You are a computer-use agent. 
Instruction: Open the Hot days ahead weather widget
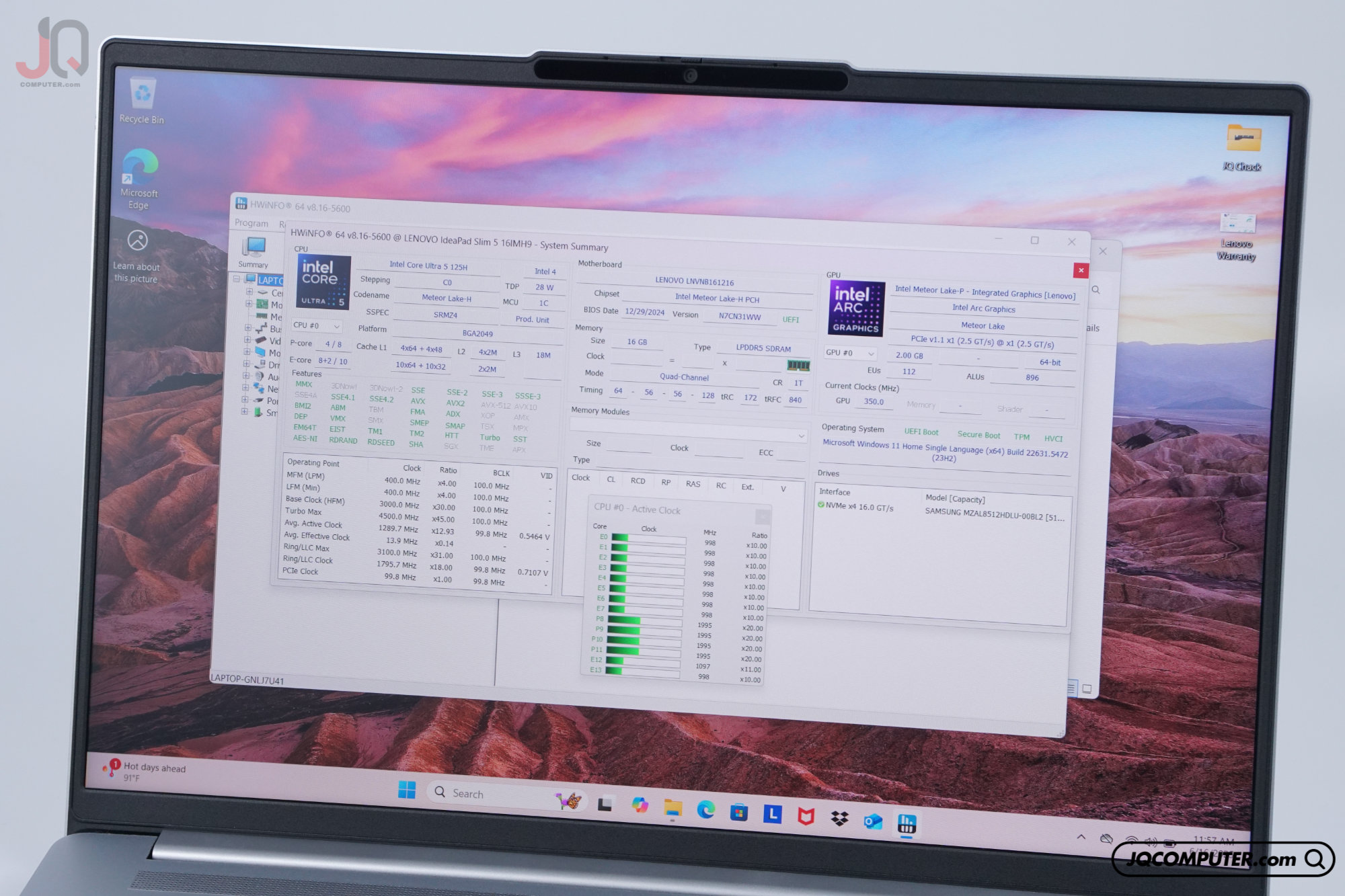coord(143,771)
